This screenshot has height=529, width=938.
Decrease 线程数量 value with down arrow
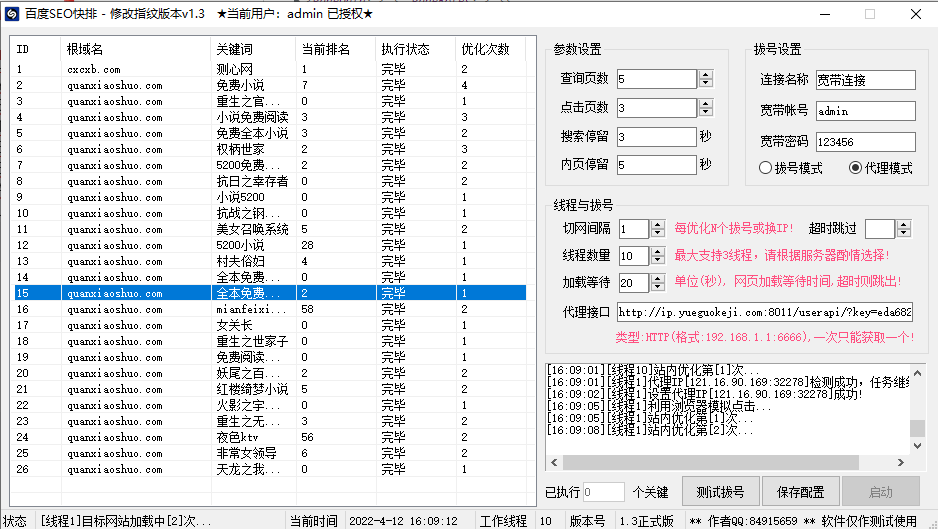[x=658, y=260]
